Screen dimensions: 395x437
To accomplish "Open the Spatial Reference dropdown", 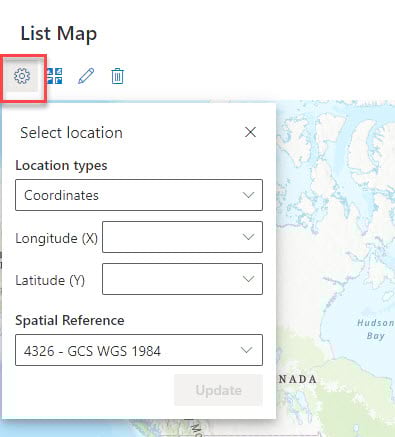I will 139,350.
